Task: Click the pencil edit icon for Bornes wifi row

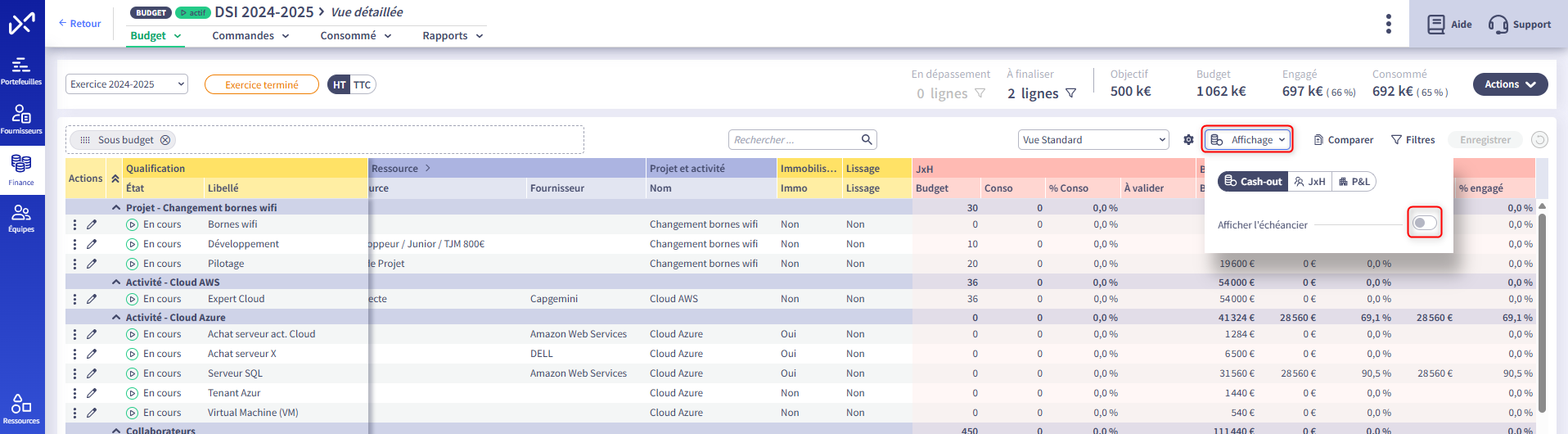Action: click(92, 224)
